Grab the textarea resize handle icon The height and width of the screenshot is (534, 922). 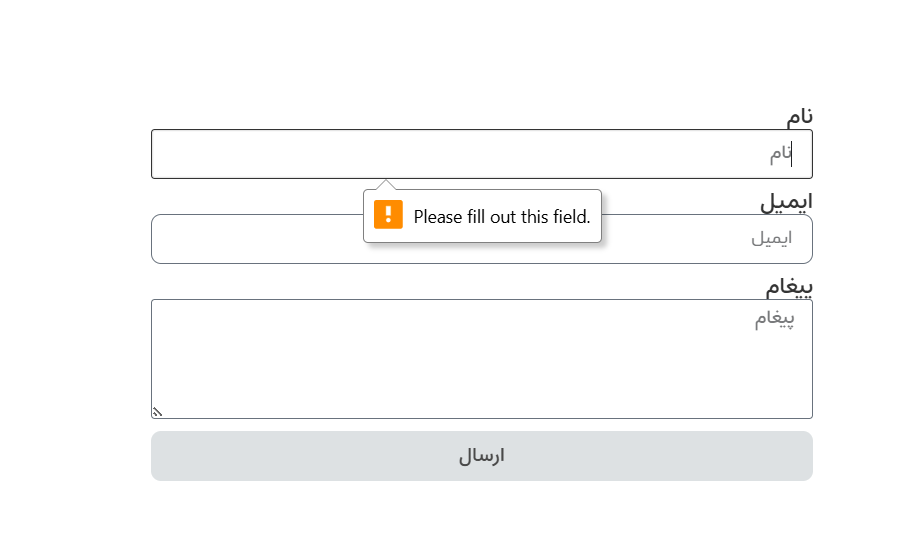pyautogui.click(x=157, y=412)
